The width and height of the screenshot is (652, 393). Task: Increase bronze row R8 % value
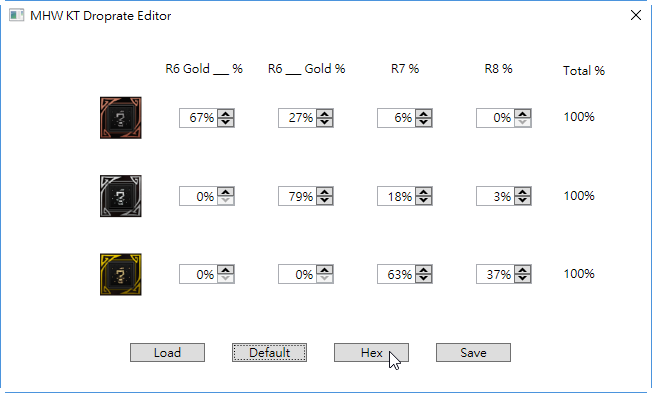(523, 114)
